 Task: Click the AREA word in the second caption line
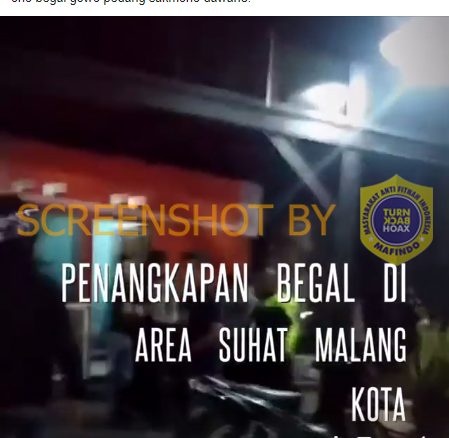163,345
